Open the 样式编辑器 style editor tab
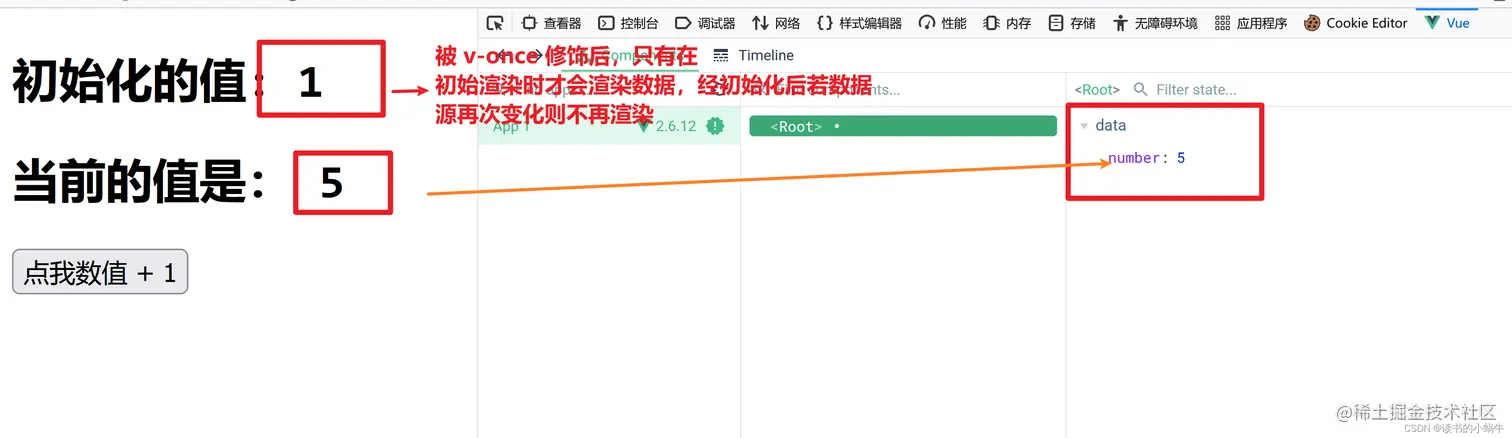This screenshot has width=1512, height=438. [x=859, y=23]
